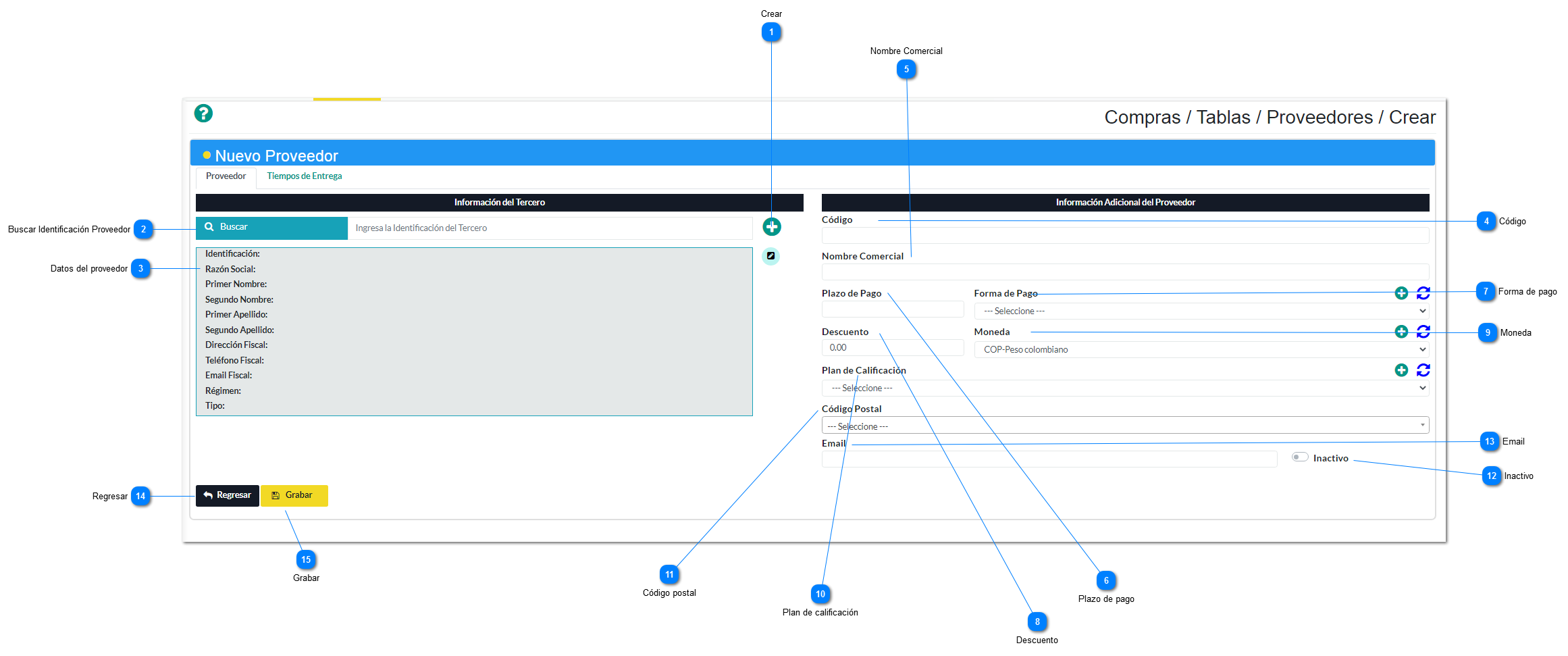1568x656 pixels.
Task: Focus the Identificación del Tercero search field
Action: pyautogui.click(x=550, y=228)
